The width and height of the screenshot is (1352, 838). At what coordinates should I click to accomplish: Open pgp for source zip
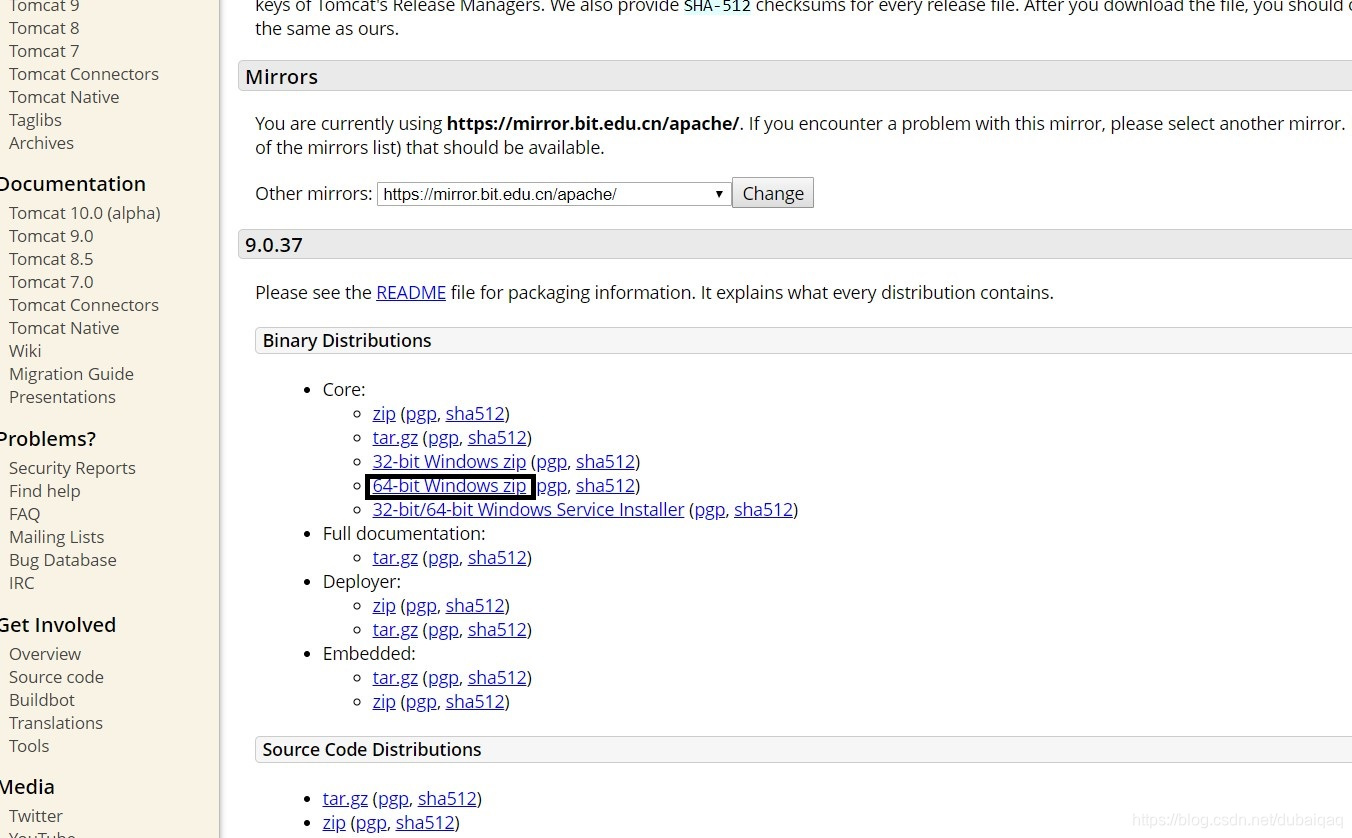[371, 823]
